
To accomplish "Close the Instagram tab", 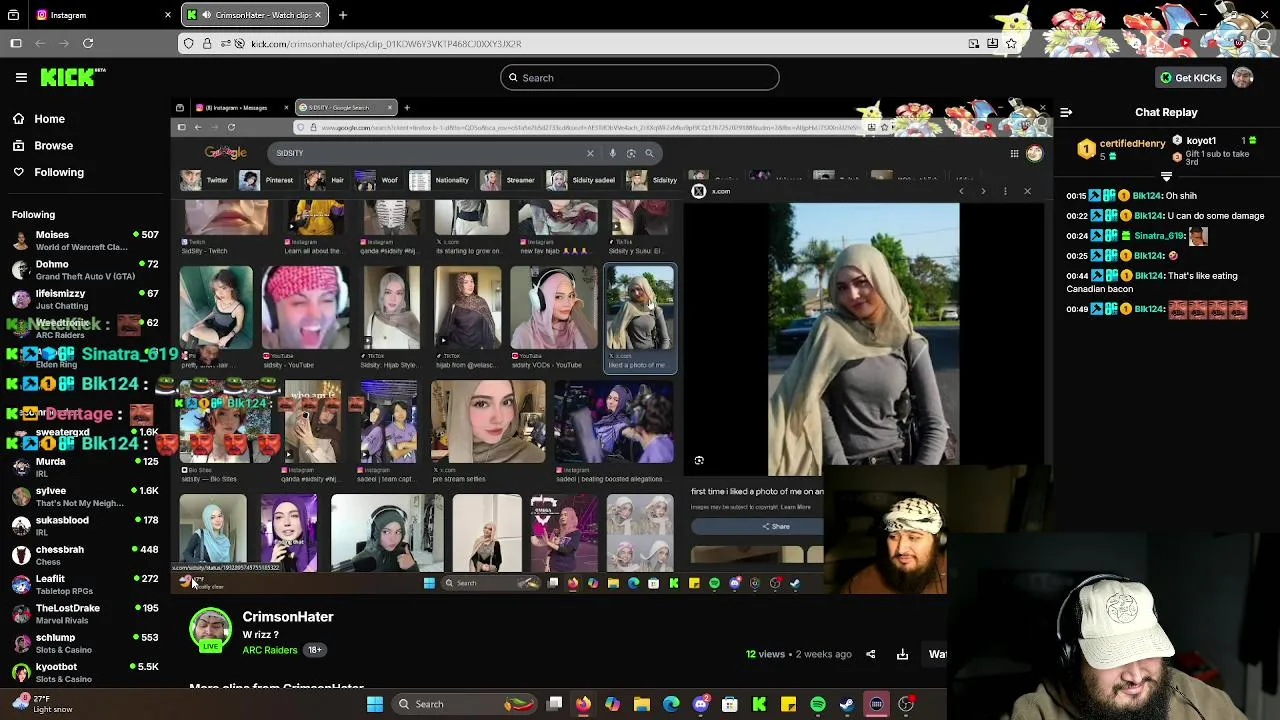I will click(x=167, y=15).
